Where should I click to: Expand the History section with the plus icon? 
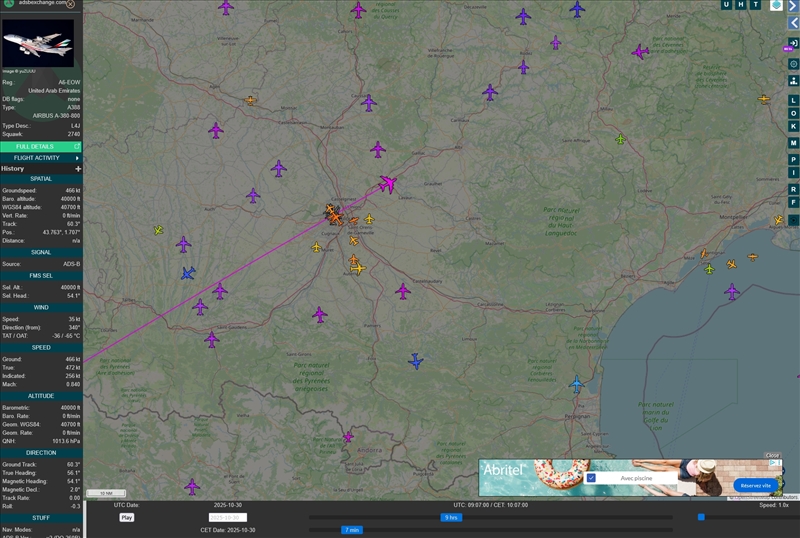(78, 168)
